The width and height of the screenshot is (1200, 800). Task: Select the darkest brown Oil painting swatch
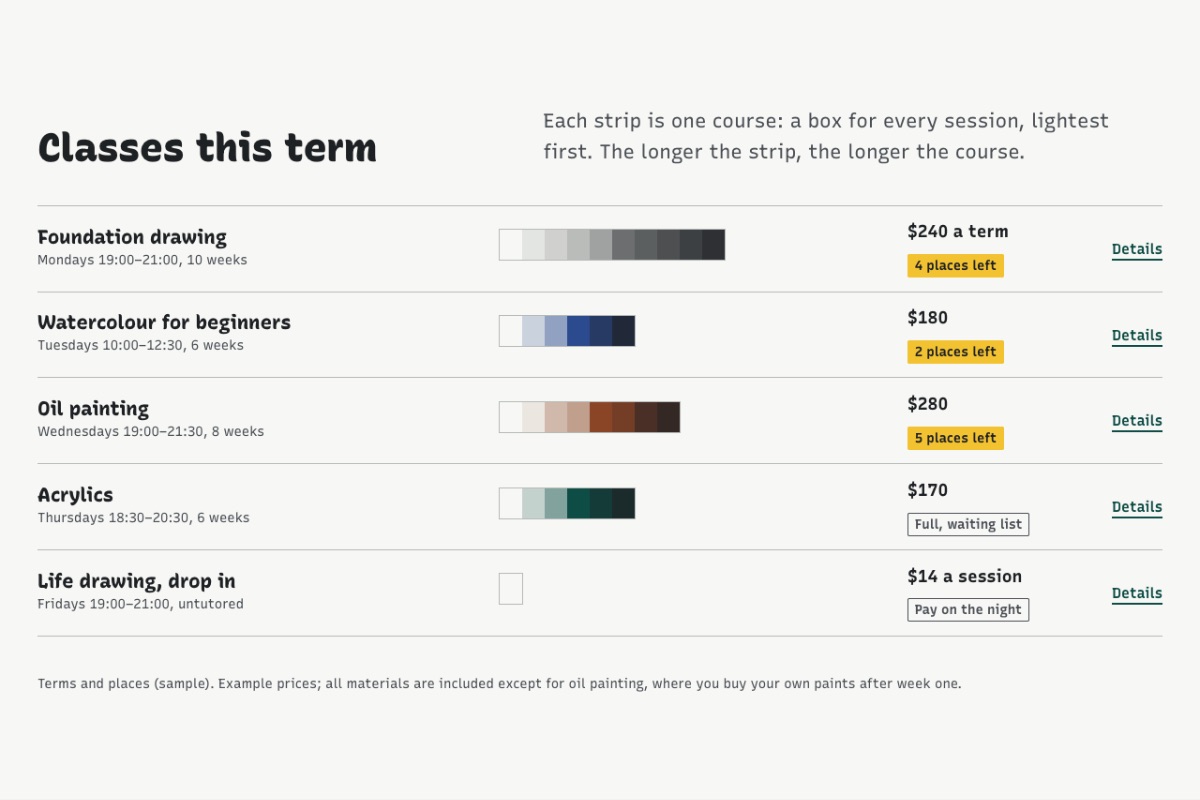[x=668, y=417]
